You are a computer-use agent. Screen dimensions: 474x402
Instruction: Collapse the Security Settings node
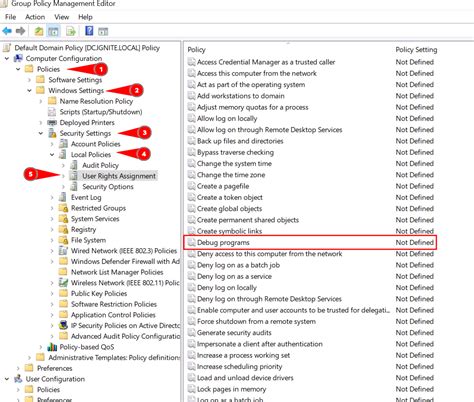coord(41,133)
